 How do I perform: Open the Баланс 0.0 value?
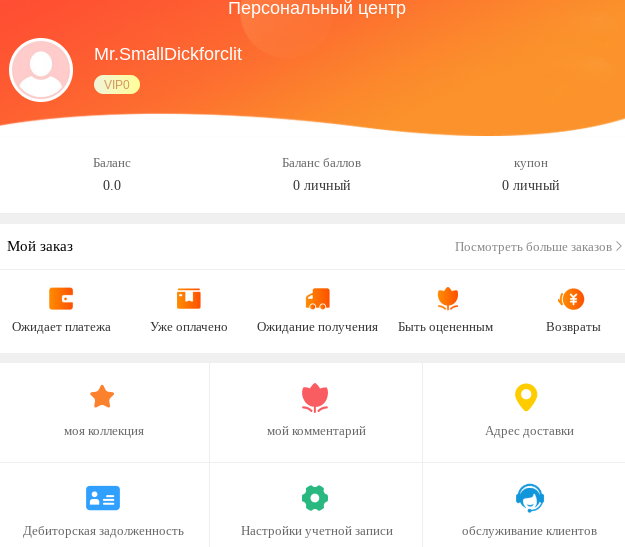112,185
